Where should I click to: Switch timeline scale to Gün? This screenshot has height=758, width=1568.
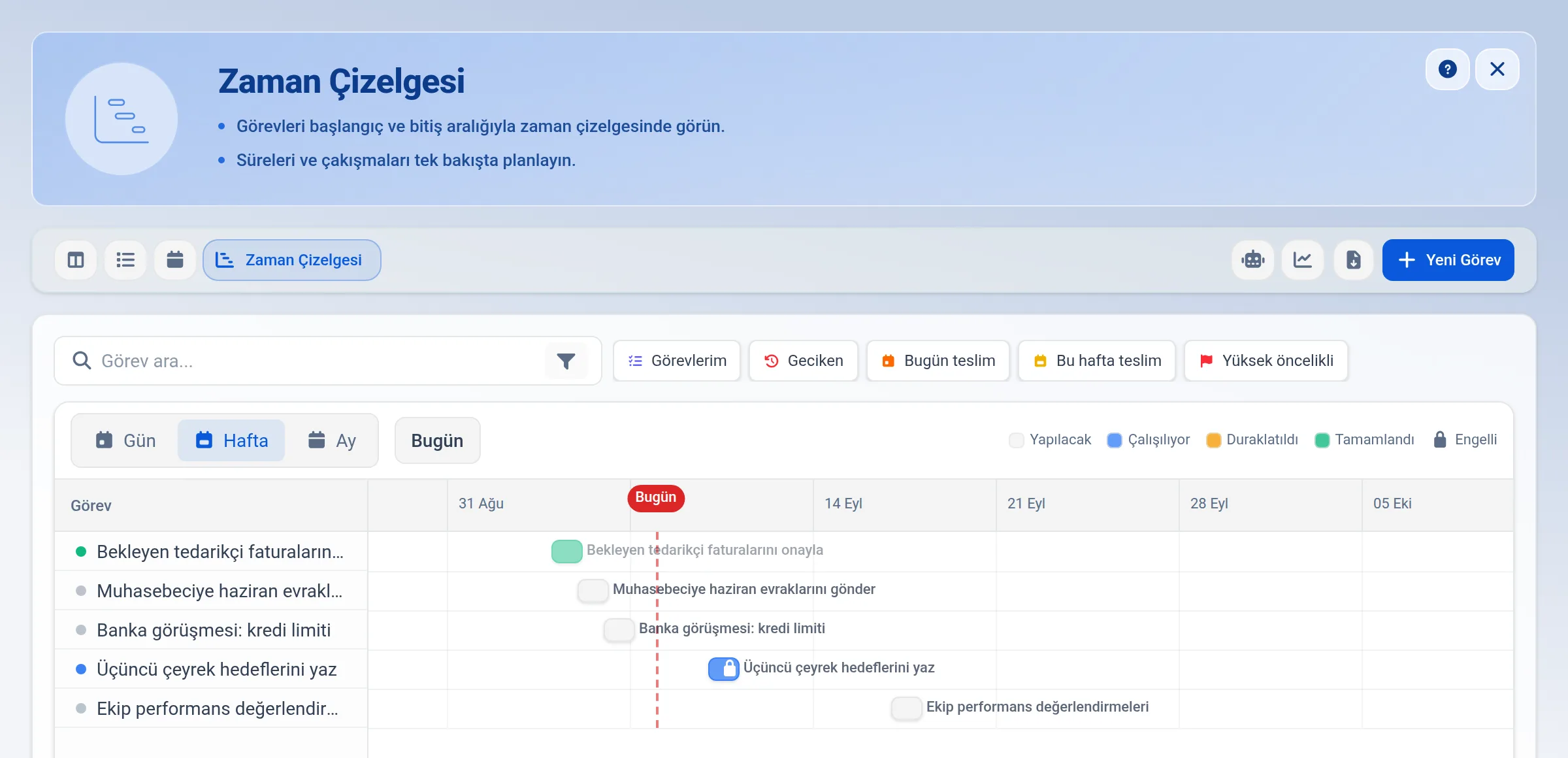(x=125, y=440)
